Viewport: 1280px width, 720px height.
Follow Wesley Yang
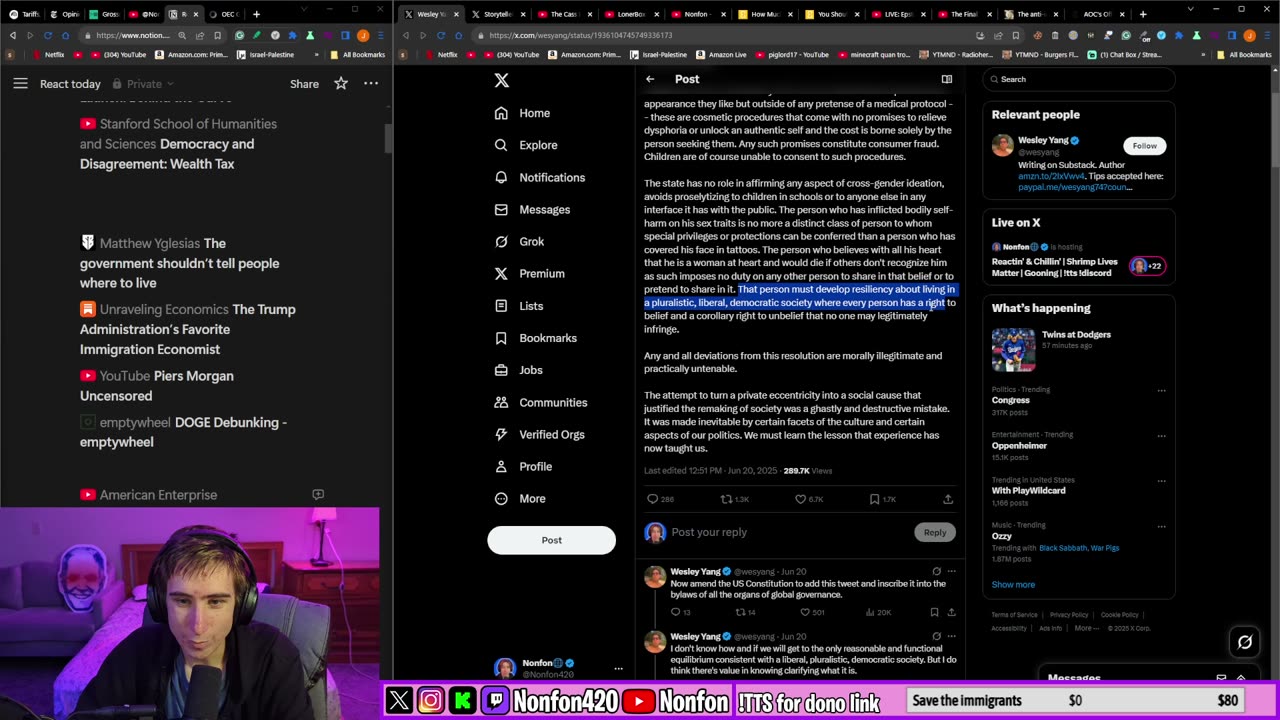pyautogui.click(x=1144, y=146)
